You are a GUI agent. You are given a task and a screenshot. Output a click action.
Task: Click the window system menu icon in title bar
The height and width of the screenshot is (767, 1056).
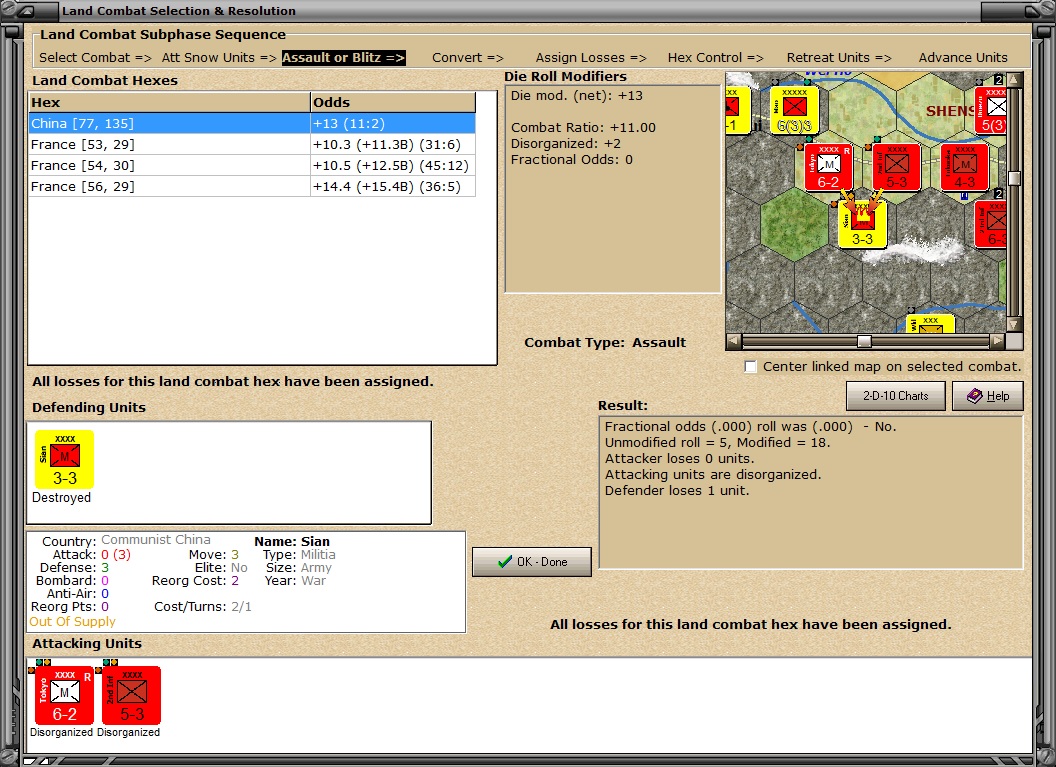(28, 11)
